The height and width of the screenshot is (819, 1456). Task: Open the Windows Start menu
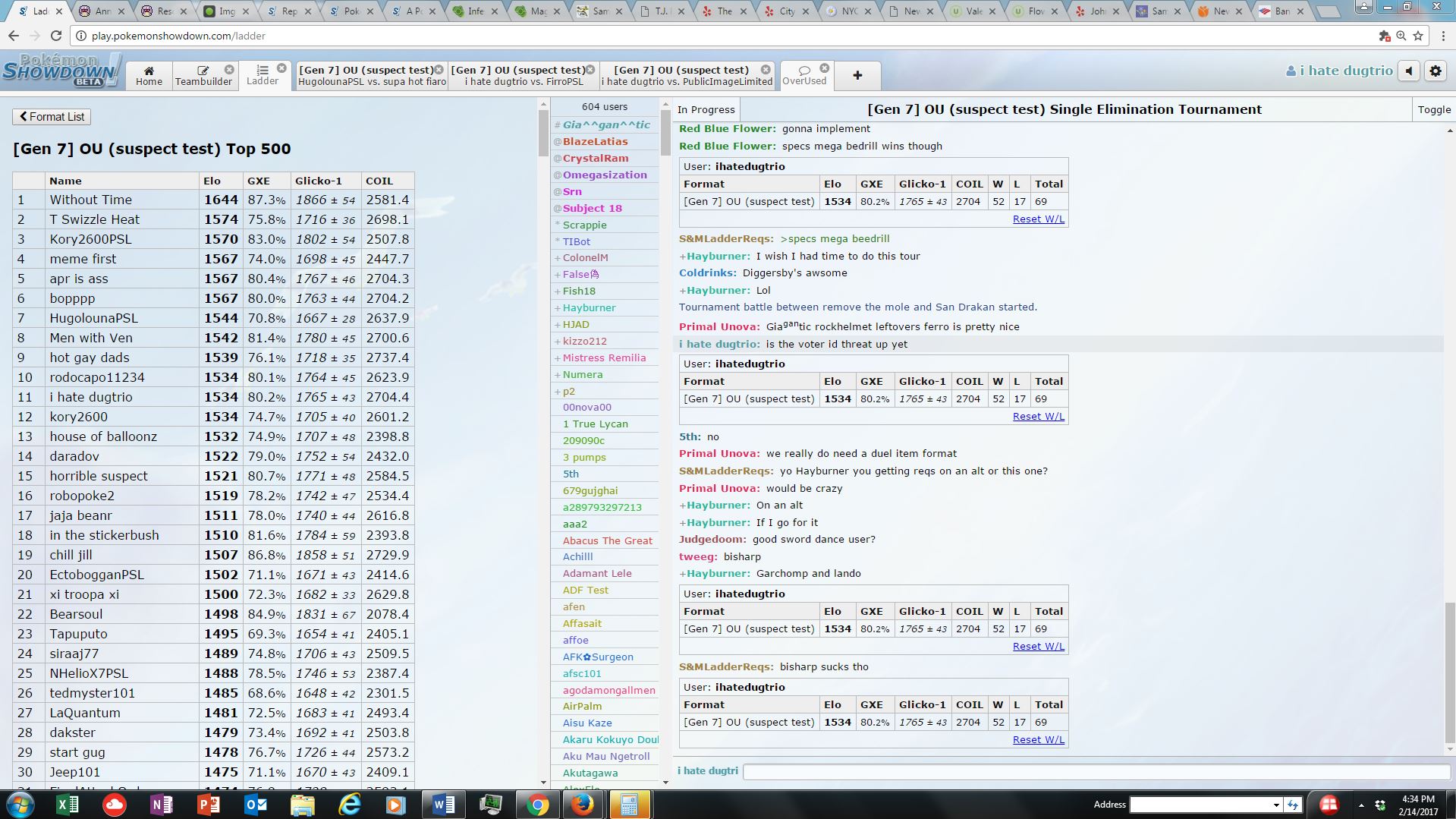(20, 805)
